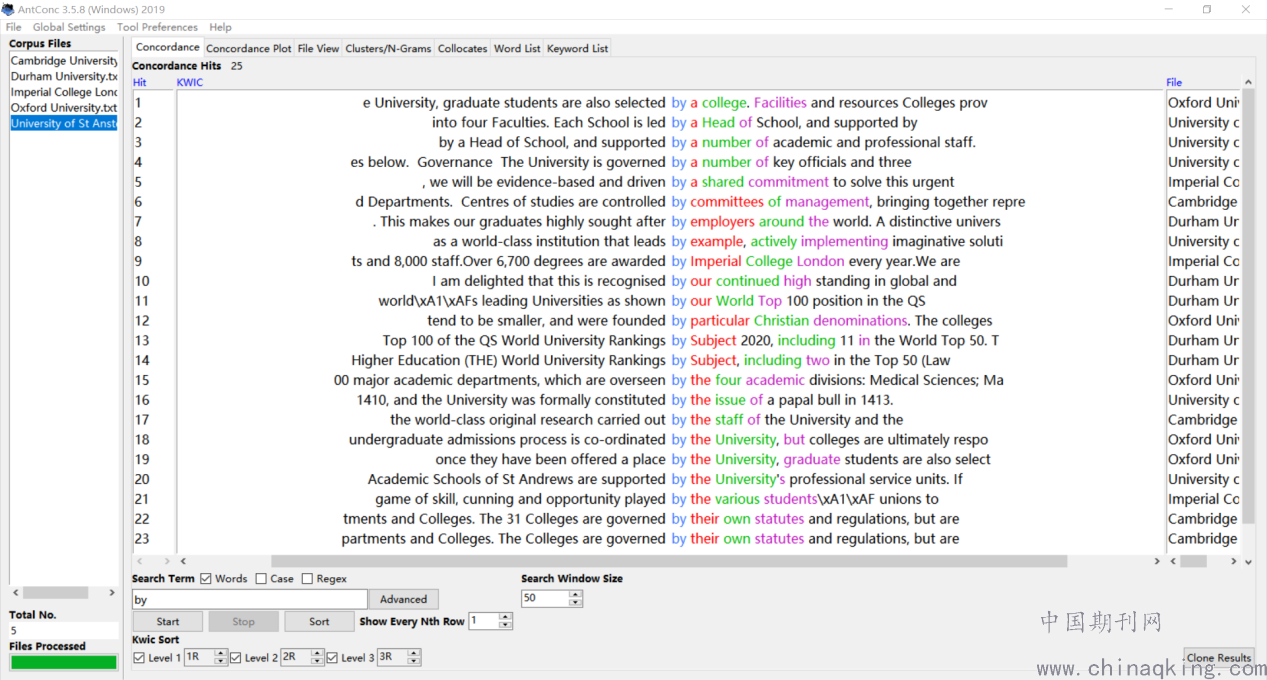Click the Stop button
The image size is (1267, 680).
(244, 621)
